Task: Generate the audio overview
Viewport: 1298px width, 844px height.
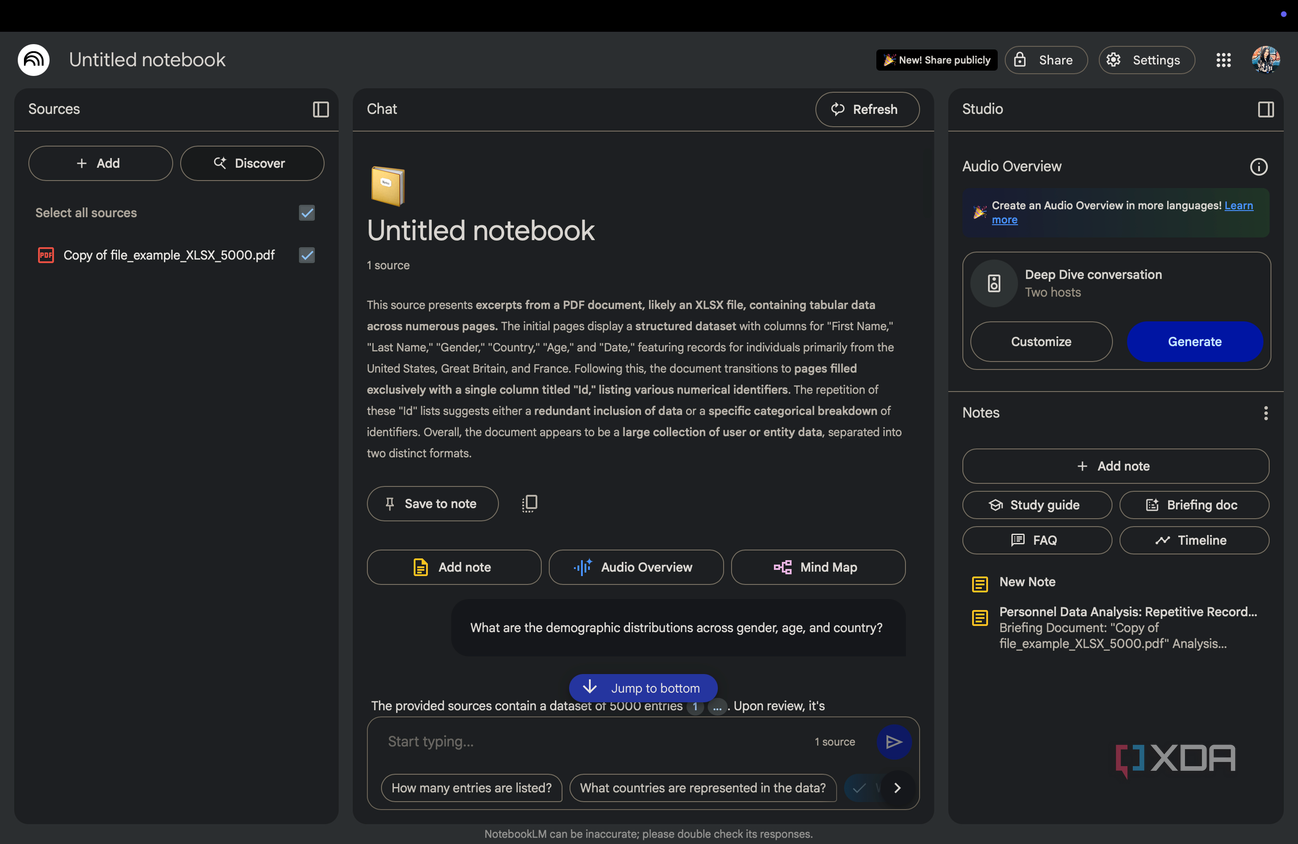Action: coord(1195,342)
